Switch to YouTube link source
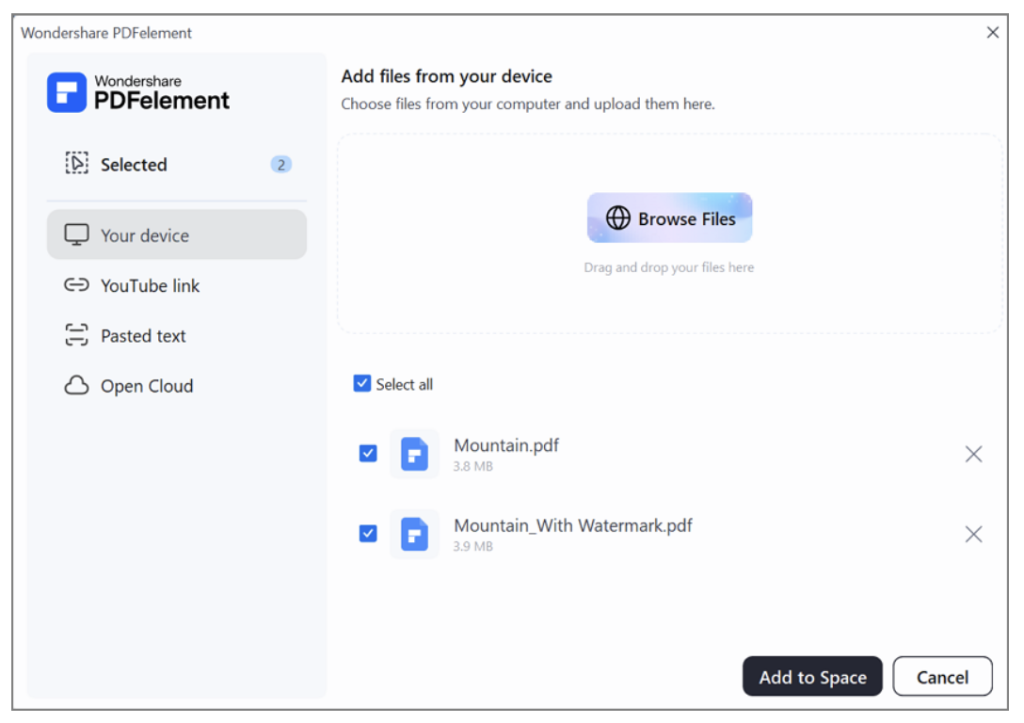 (176, 285)
